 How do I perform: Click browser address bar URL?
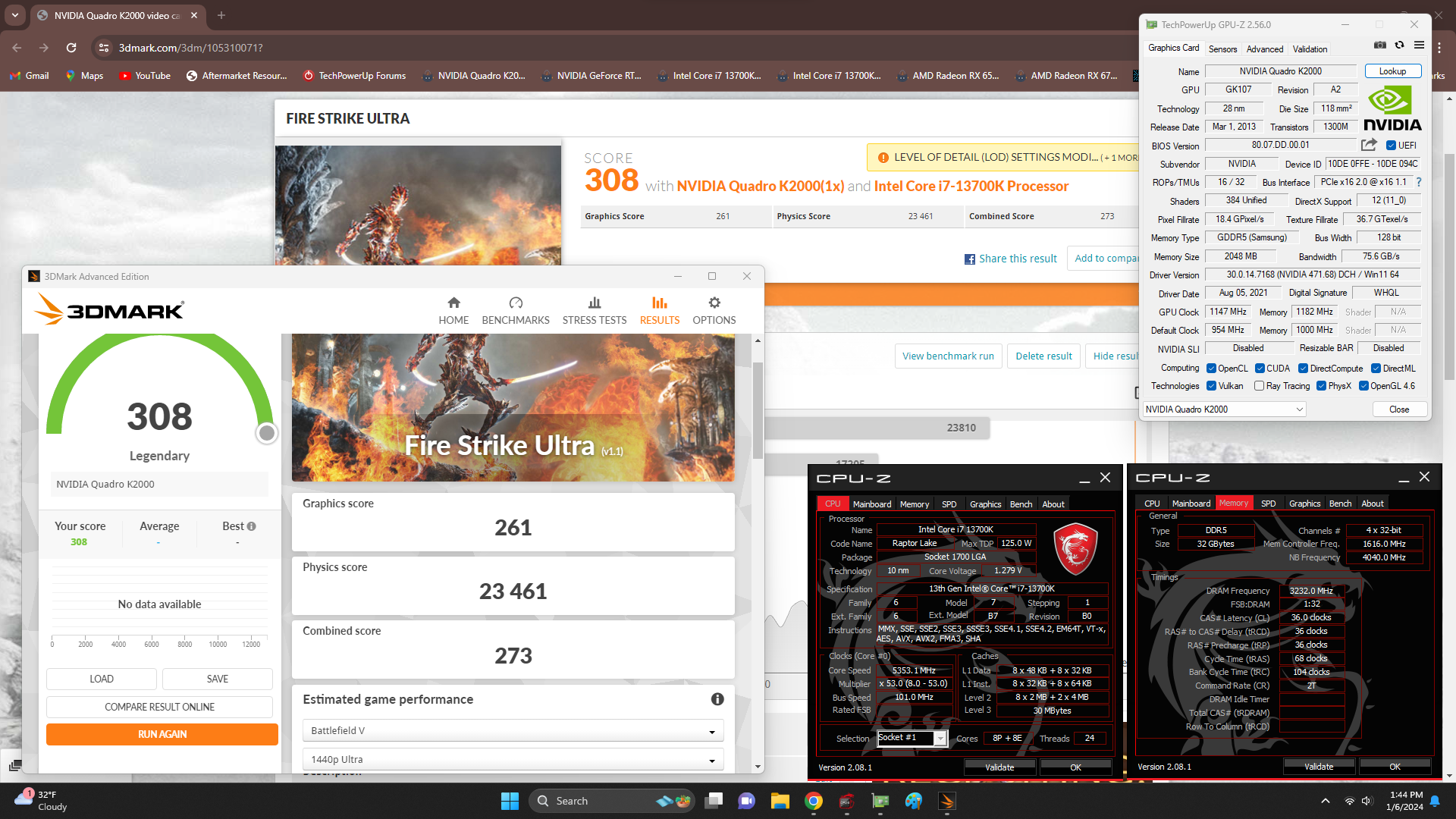tap(190, 48)
